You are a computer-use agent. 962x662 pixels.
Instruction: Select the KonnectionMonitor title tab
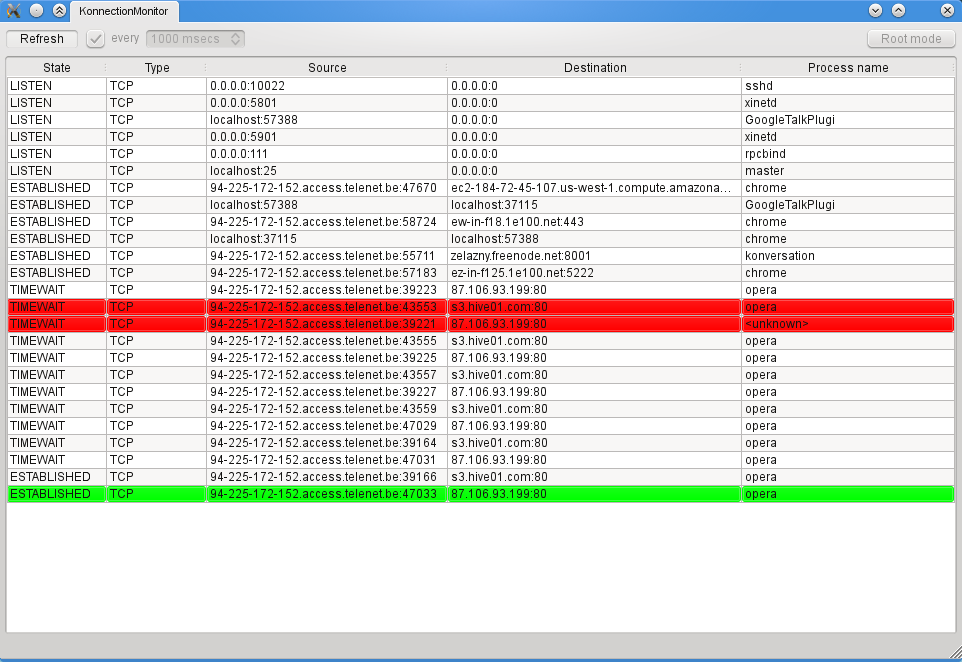[123, 11]
